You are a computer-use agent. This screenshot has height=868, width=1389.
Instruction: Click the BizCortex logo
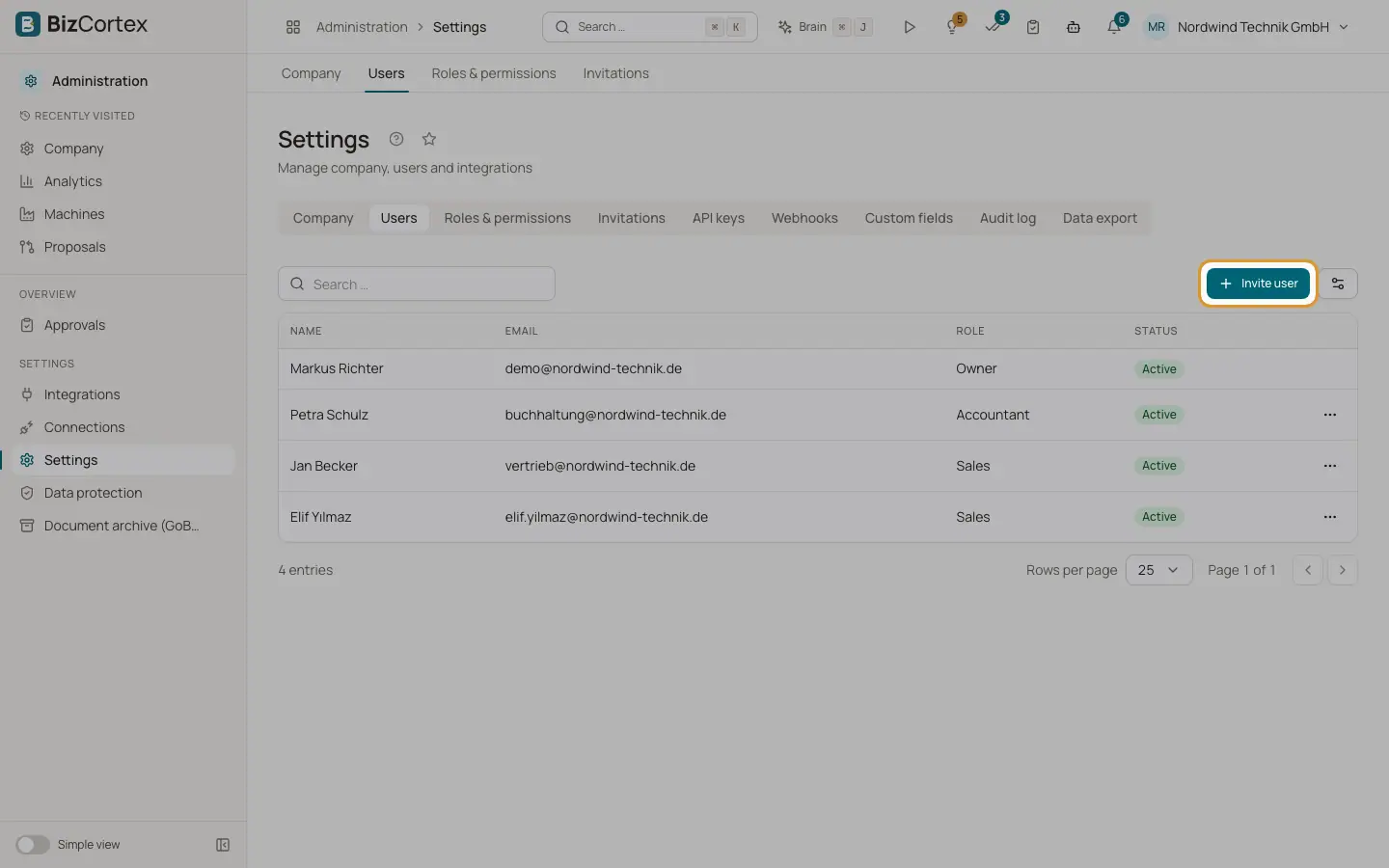click(x=82, y=24)
